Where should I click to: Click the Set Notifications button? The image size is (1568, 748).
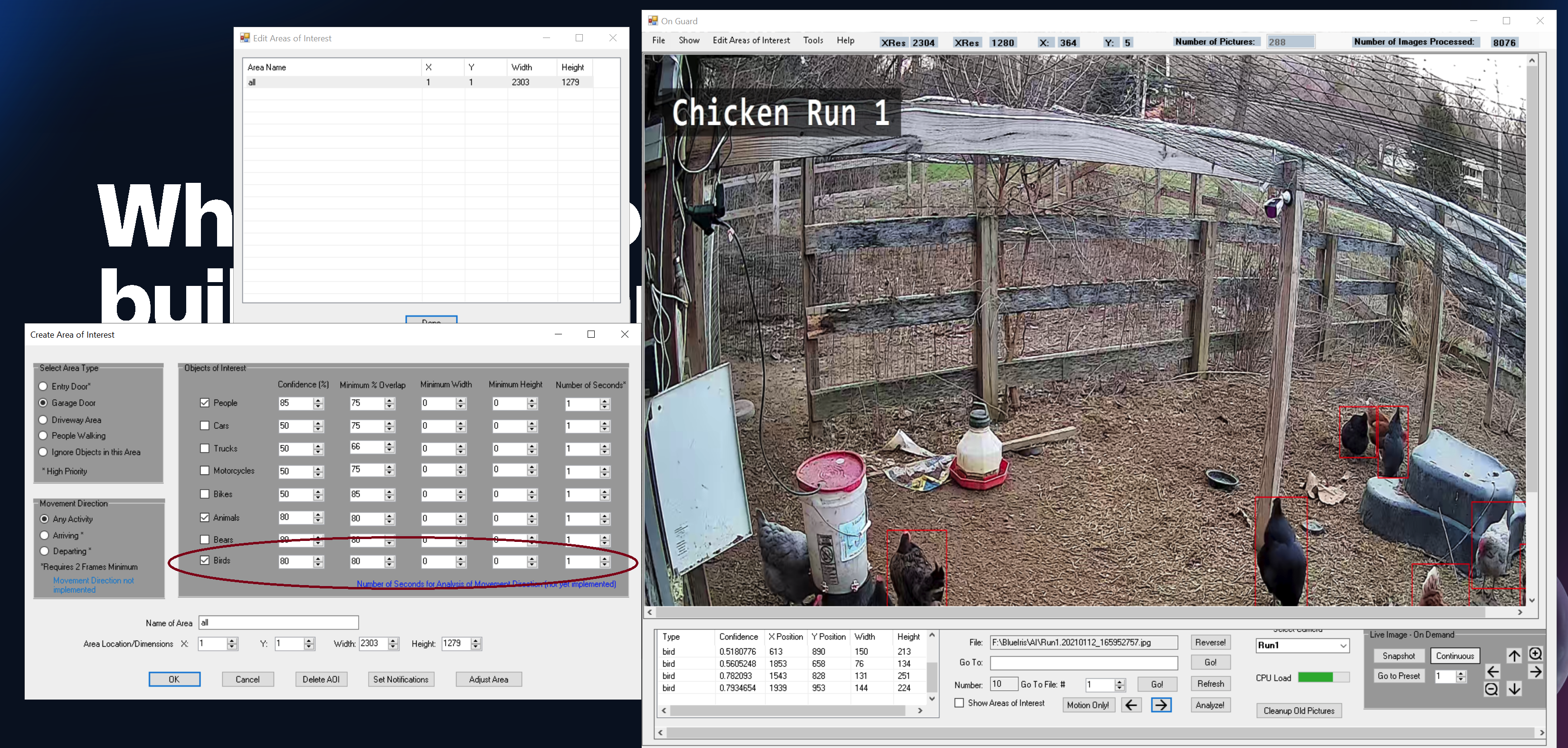pos(400,679)
